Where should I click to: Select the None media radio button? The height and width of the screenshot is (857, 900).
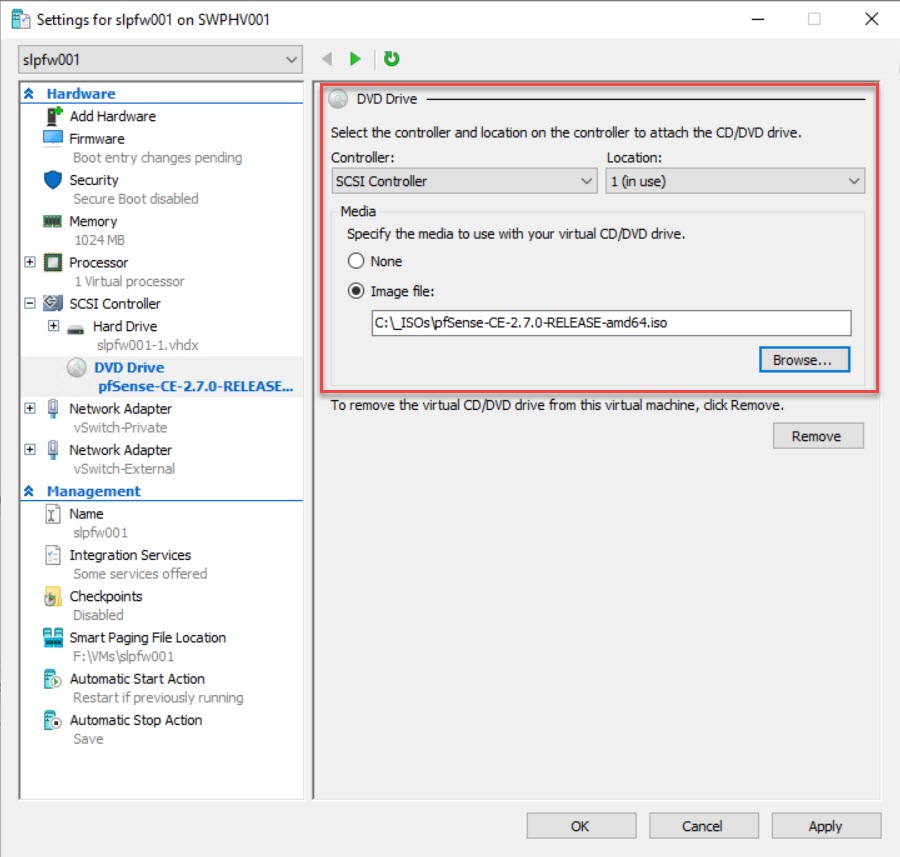pyautogui.click(x=356, y=261)
